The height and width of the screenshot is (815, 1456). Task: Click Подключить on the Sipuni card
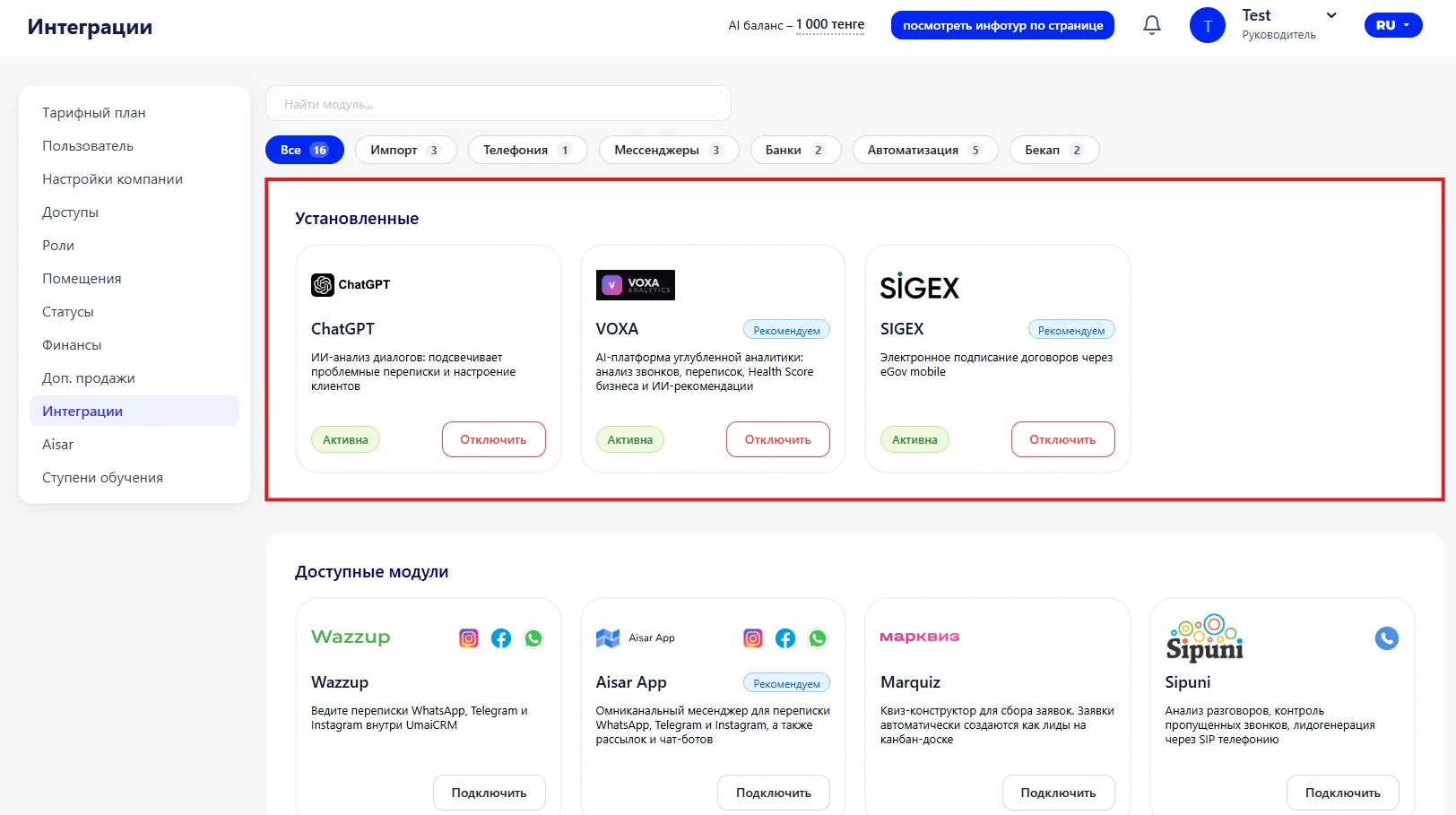click(x=1343, y=793)
